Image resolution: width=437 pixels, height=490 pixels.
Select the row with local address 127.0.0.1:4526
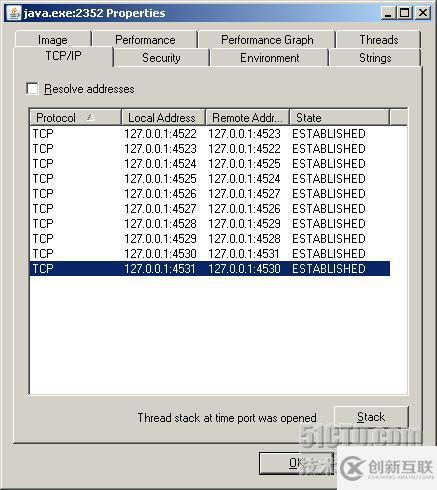[210, 194]
